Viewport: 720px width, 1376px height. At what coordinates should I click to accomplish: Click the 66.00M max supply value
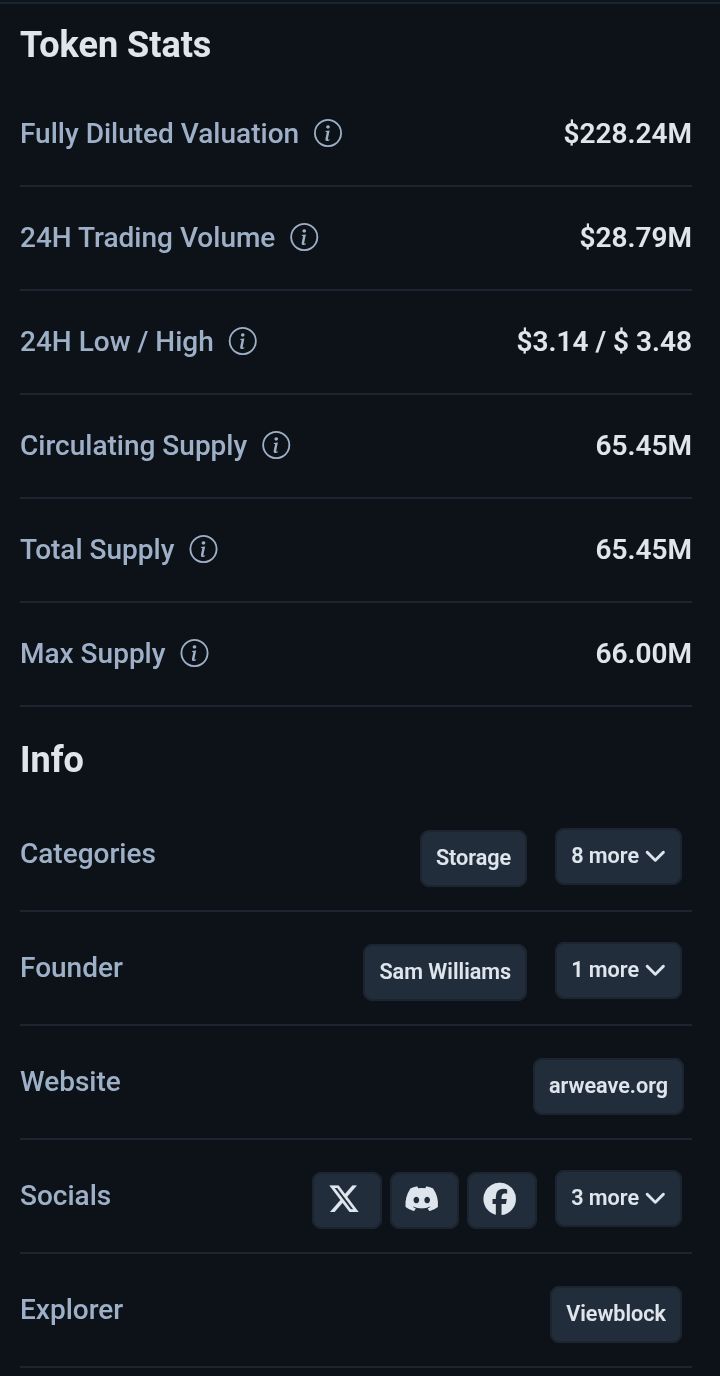[x=643, y=653]
